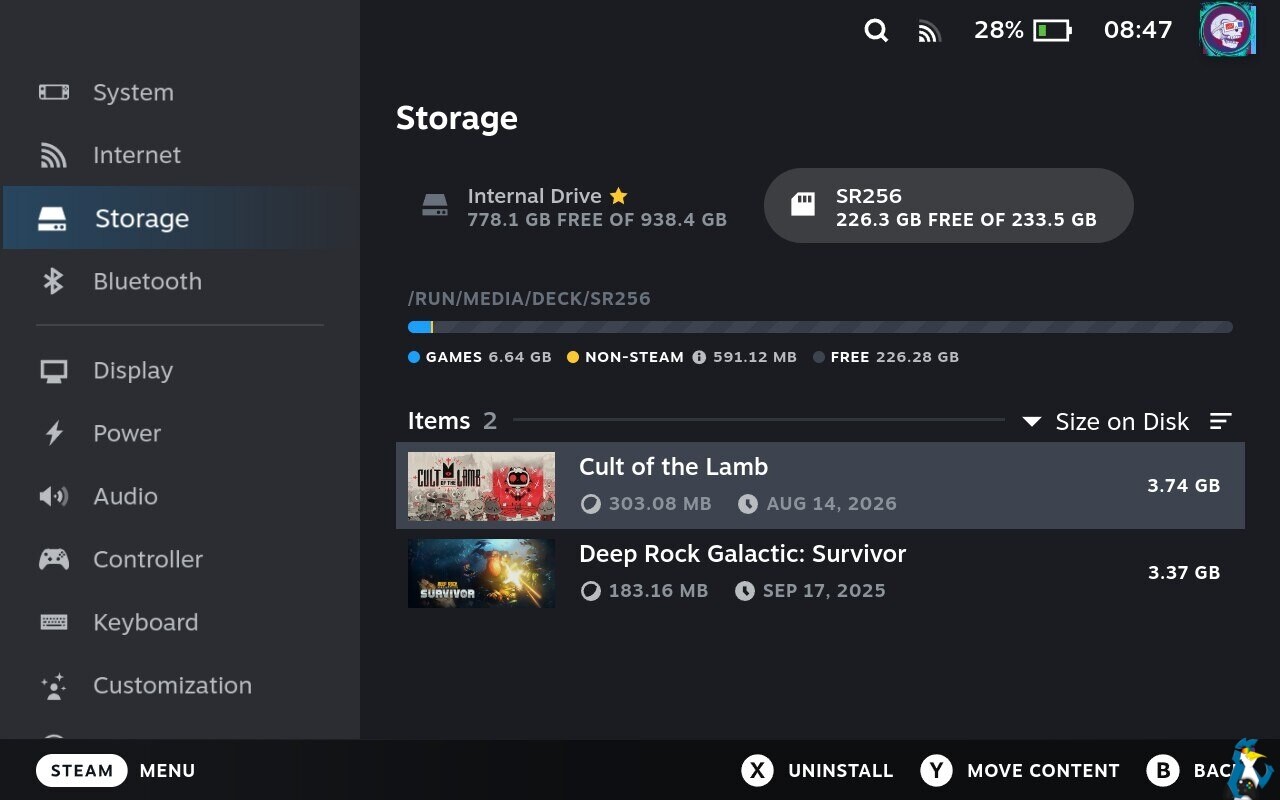Click the System sidebar icon
This screenshot has width=1280, height=800.
point(54,92)
